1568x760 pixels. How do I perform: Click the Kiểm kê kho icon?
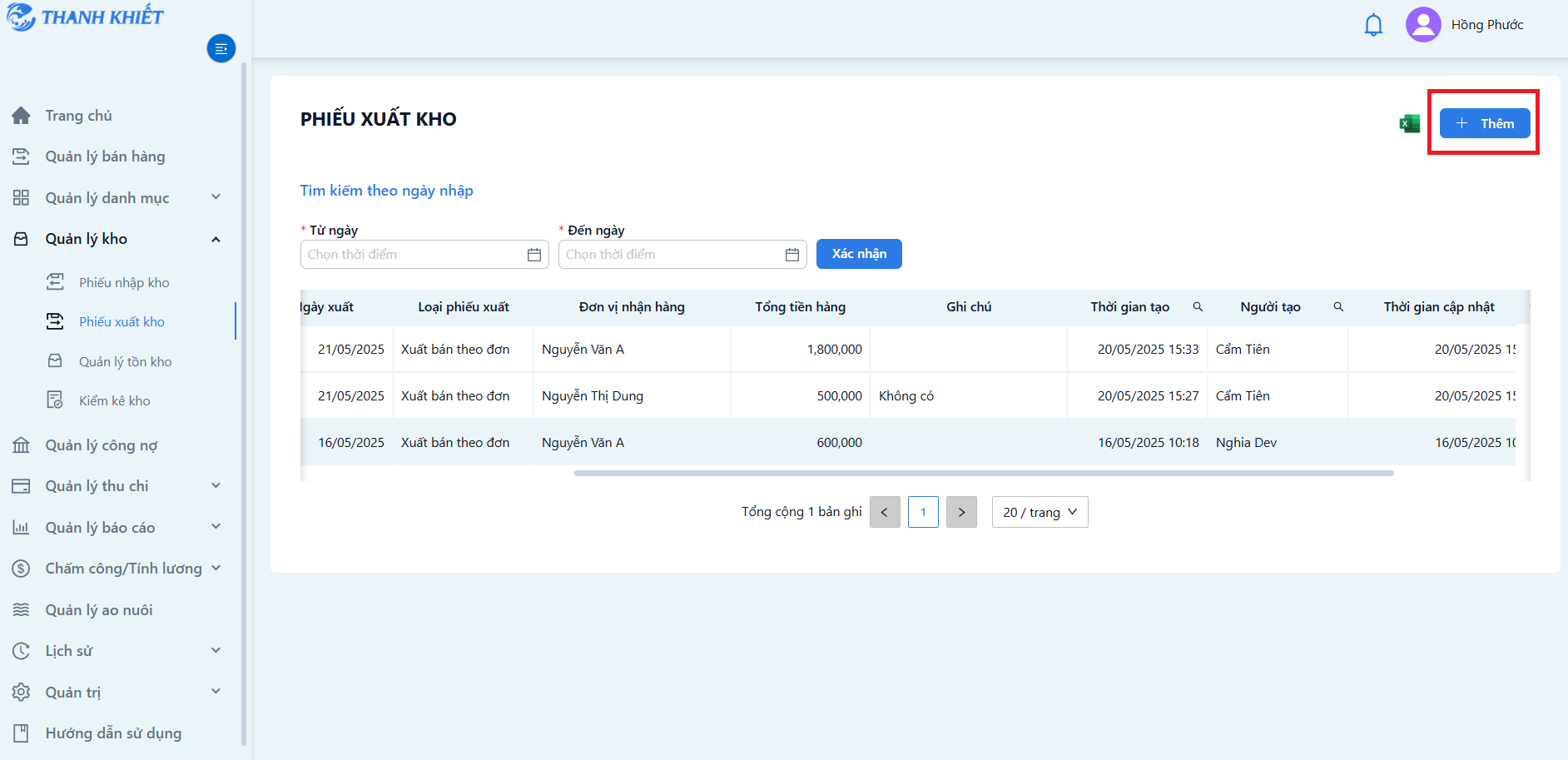pos(55,400)
